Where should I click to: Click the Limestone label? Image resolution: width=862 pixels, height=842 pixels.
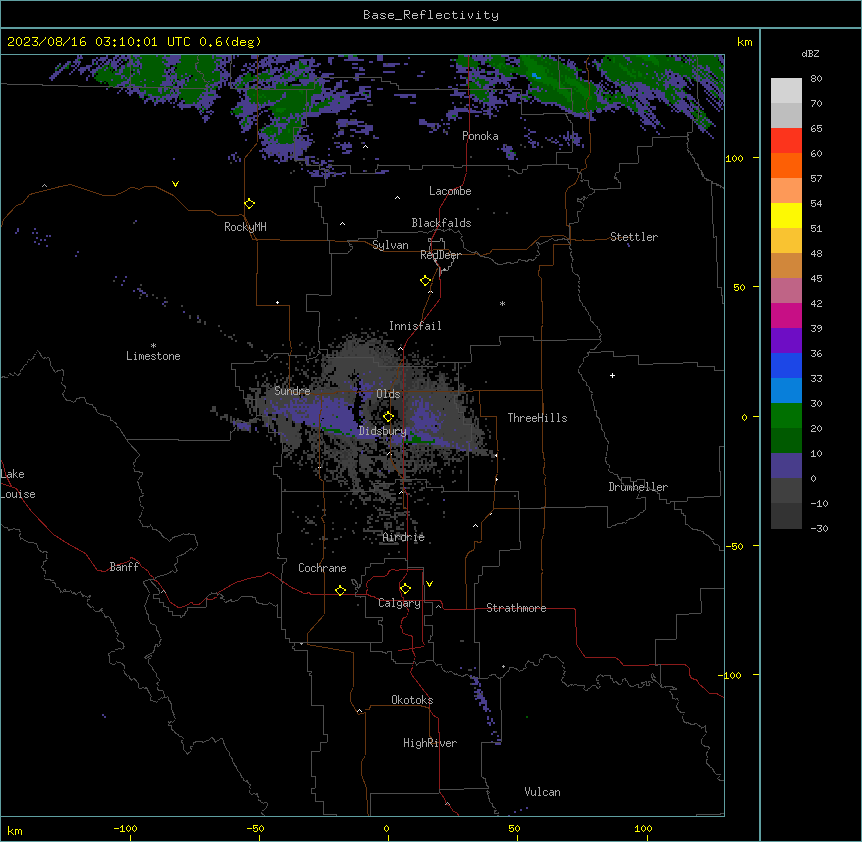[153, 356]
